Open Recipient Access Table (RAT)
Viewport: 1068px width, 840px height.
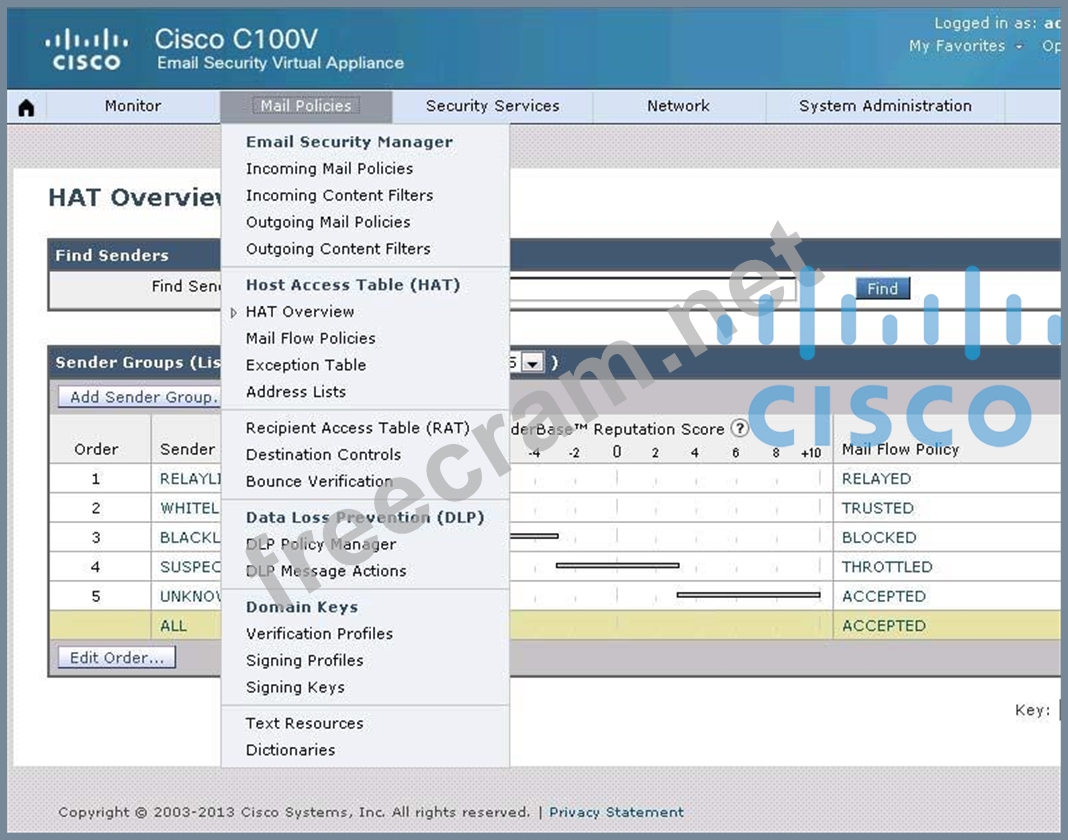pyautogui.click(x=357, y=428)
